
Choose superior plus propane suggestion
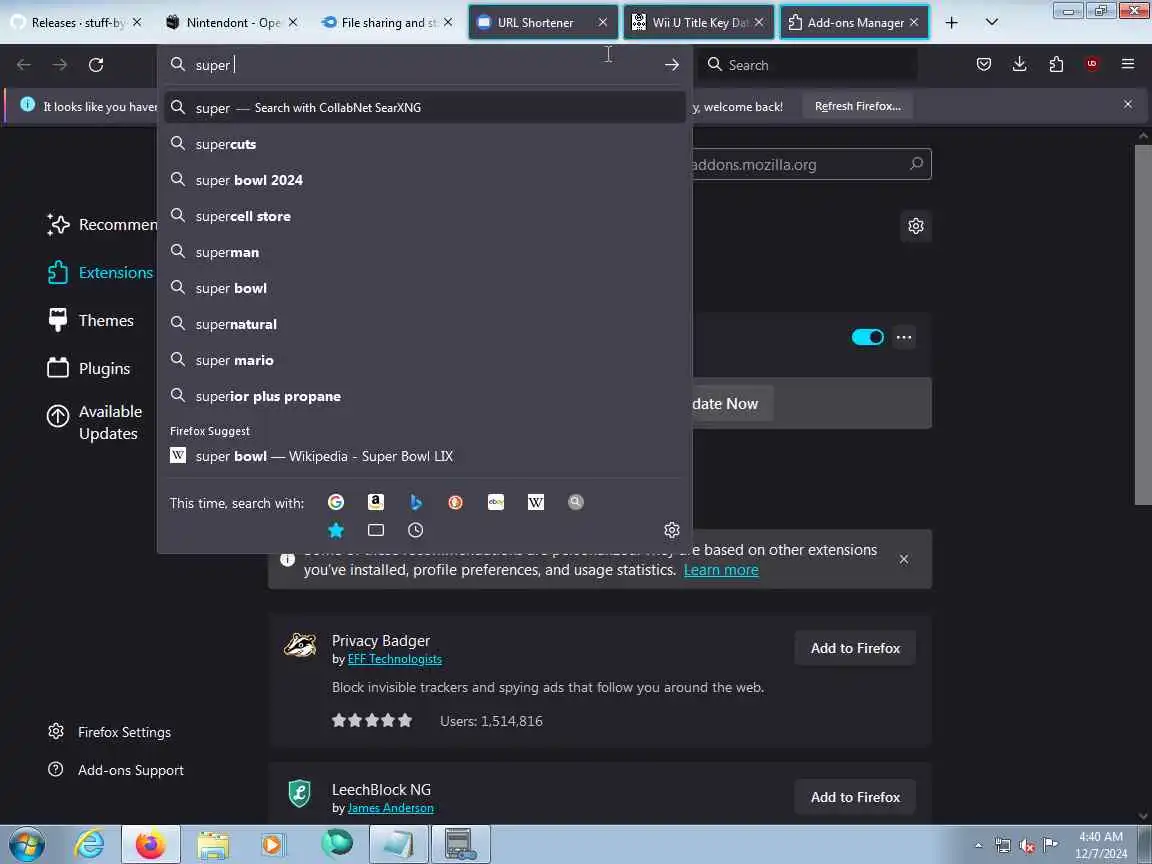[x=425, y=396]
